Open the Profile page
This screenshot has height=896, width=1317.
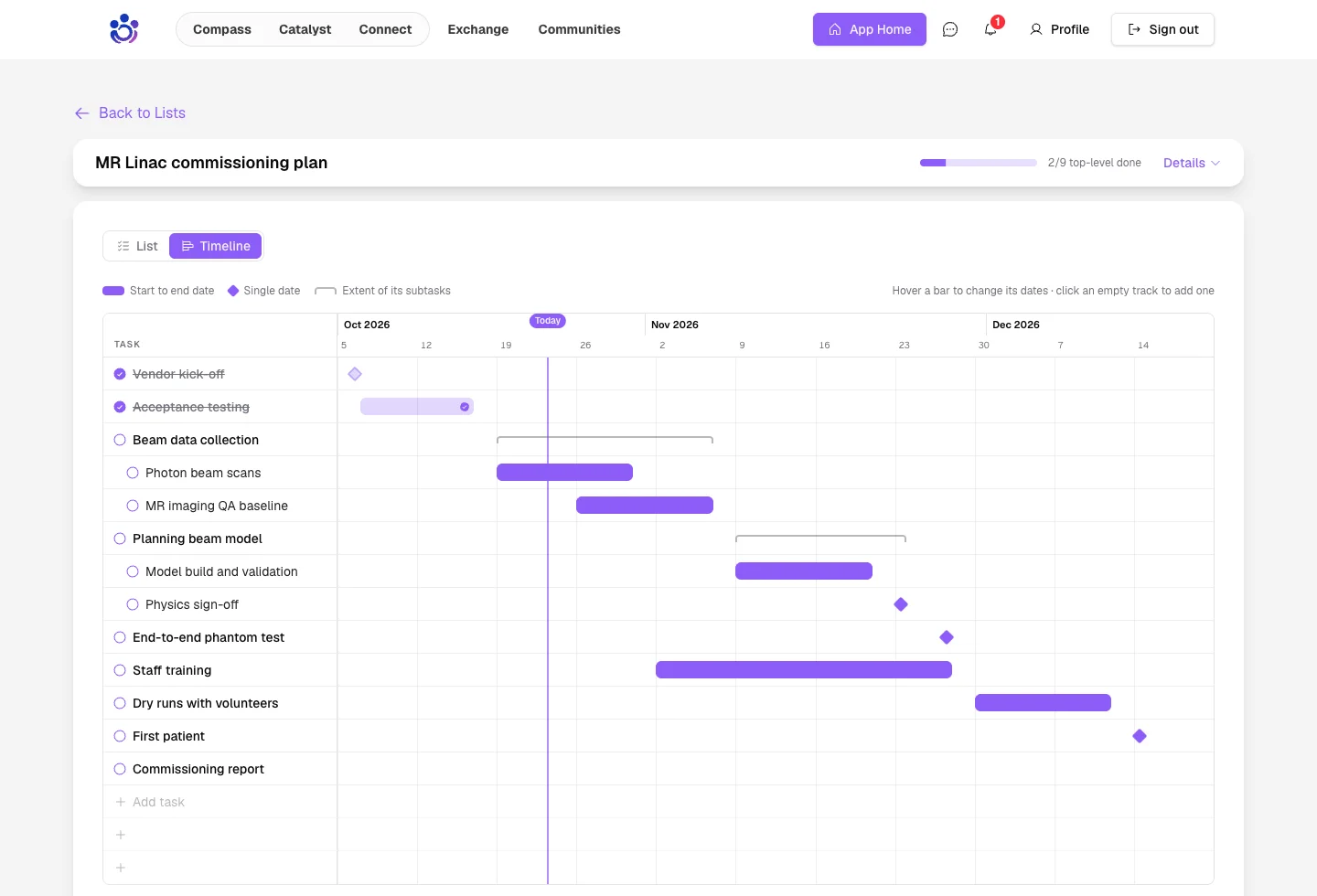click(1059, 29)
